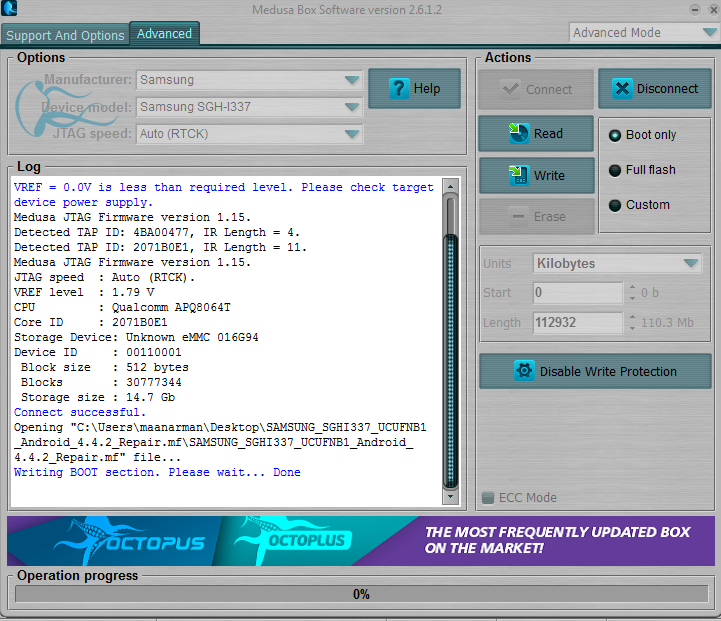Increase the Length value with up stepper
The width and height of the screenshot is (721, 621).
632,317
